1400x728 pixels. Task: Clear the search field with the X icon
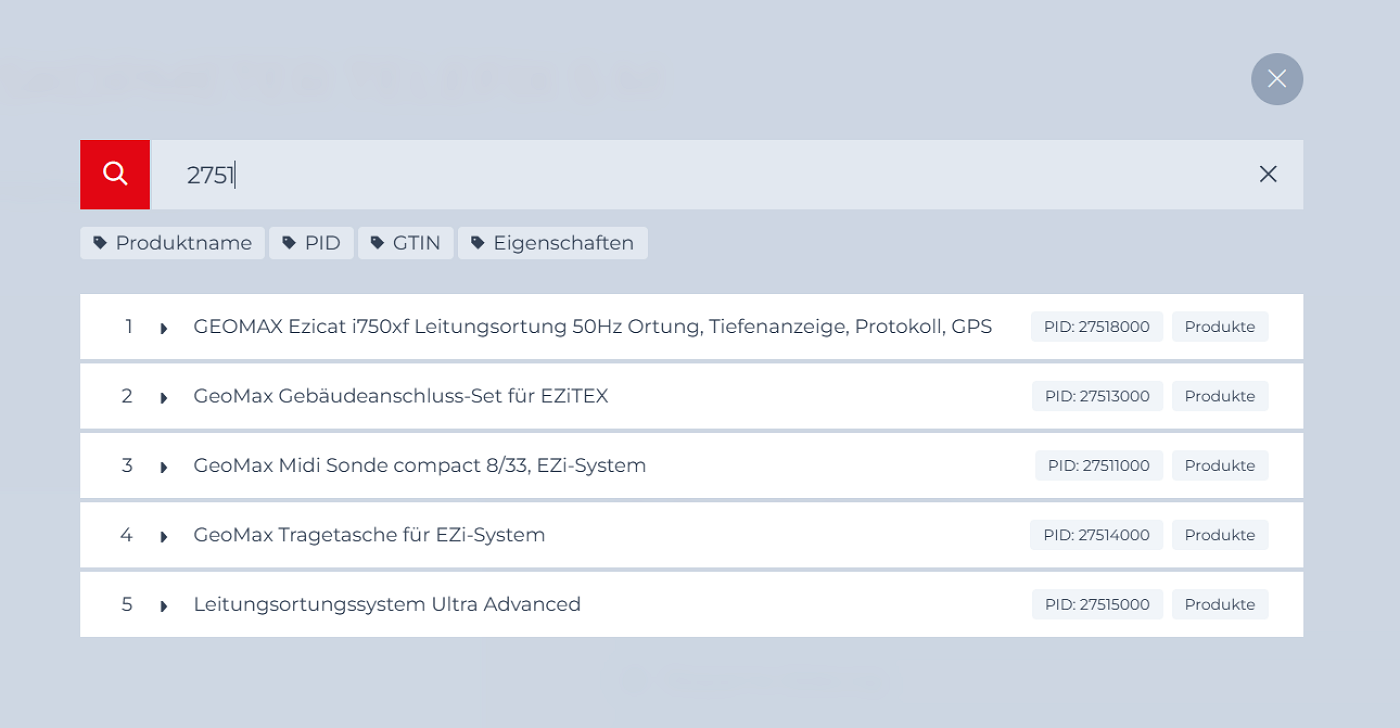tap(1268, 174)
